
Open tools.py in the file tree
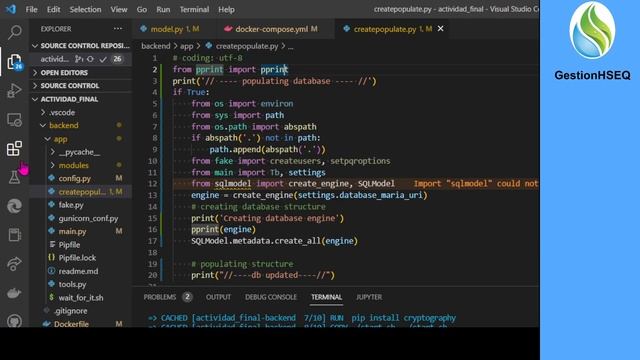pos(72,284)
